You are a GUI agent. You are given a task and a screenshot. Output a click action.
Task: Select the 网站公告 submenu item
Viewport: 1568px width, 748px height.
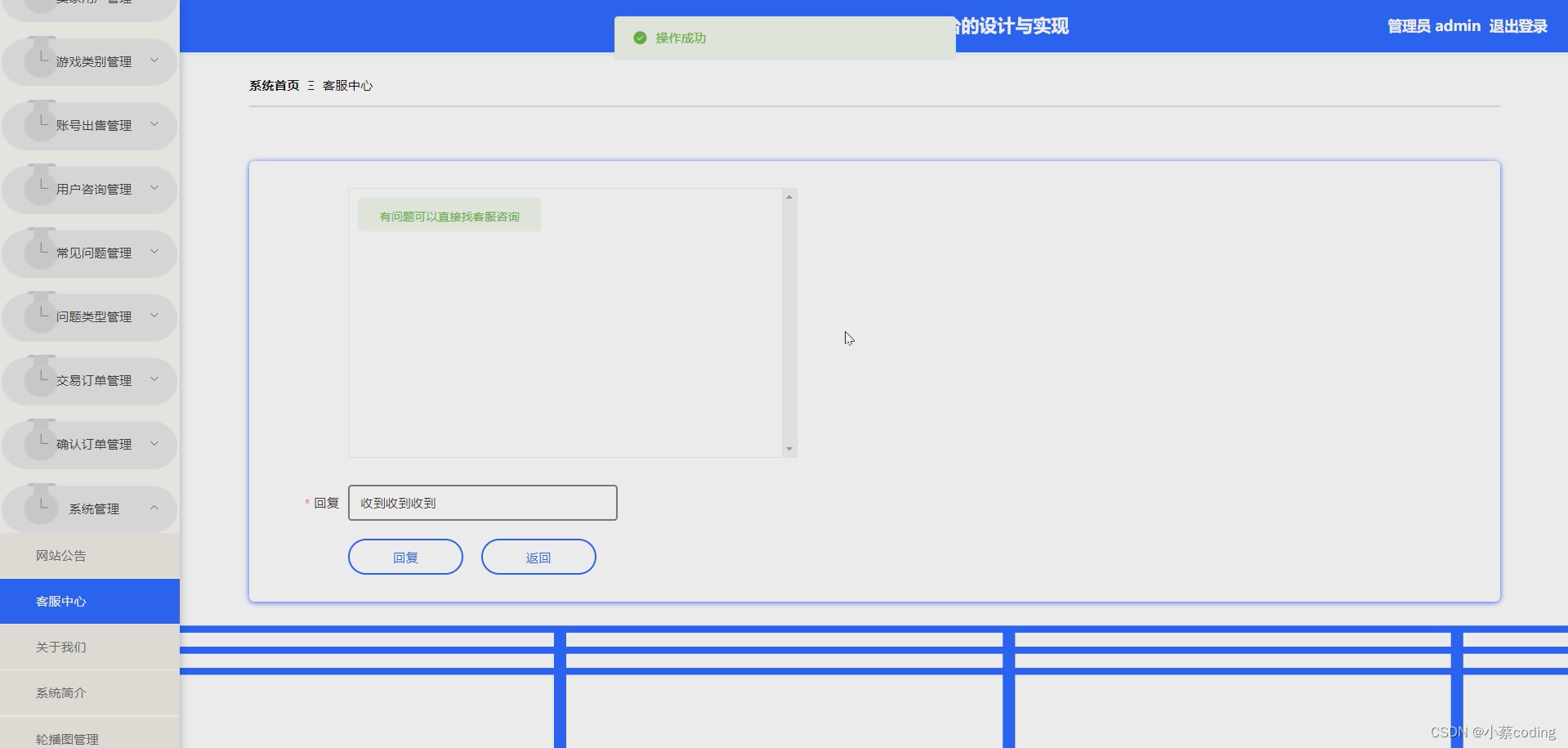point(90,556)
